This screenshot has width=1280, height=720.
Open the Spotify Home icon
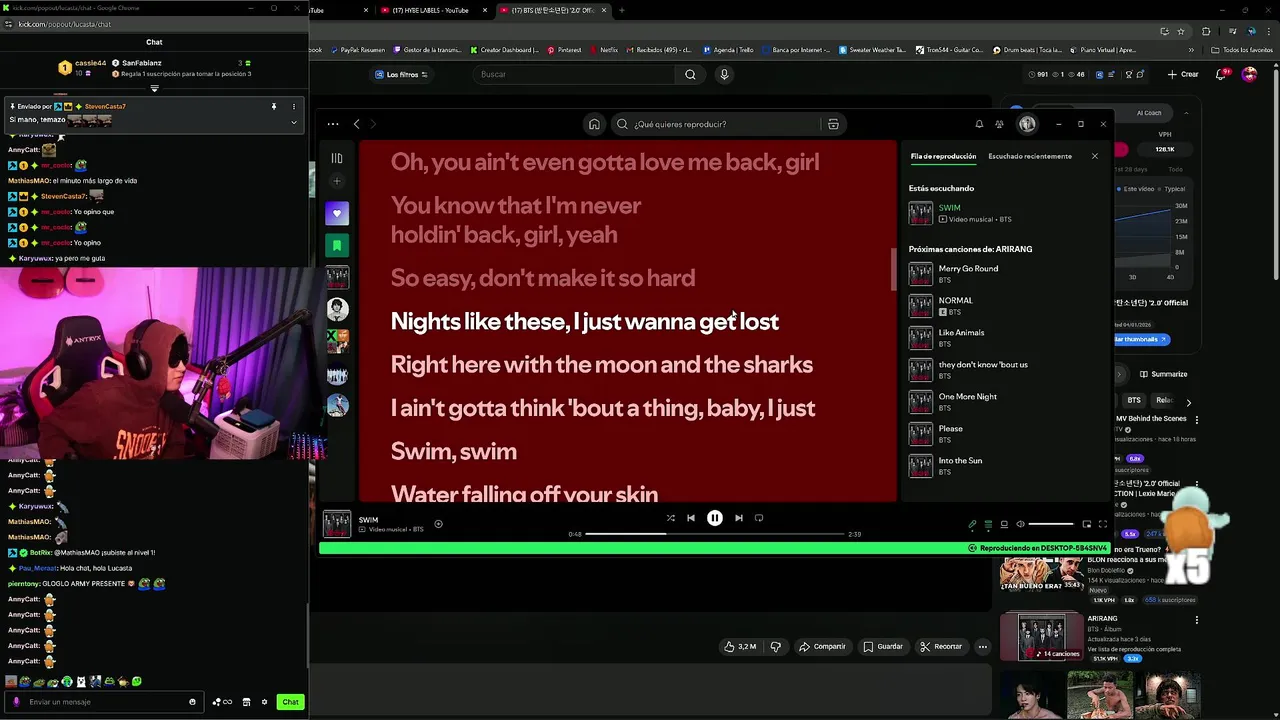[594, 124]
